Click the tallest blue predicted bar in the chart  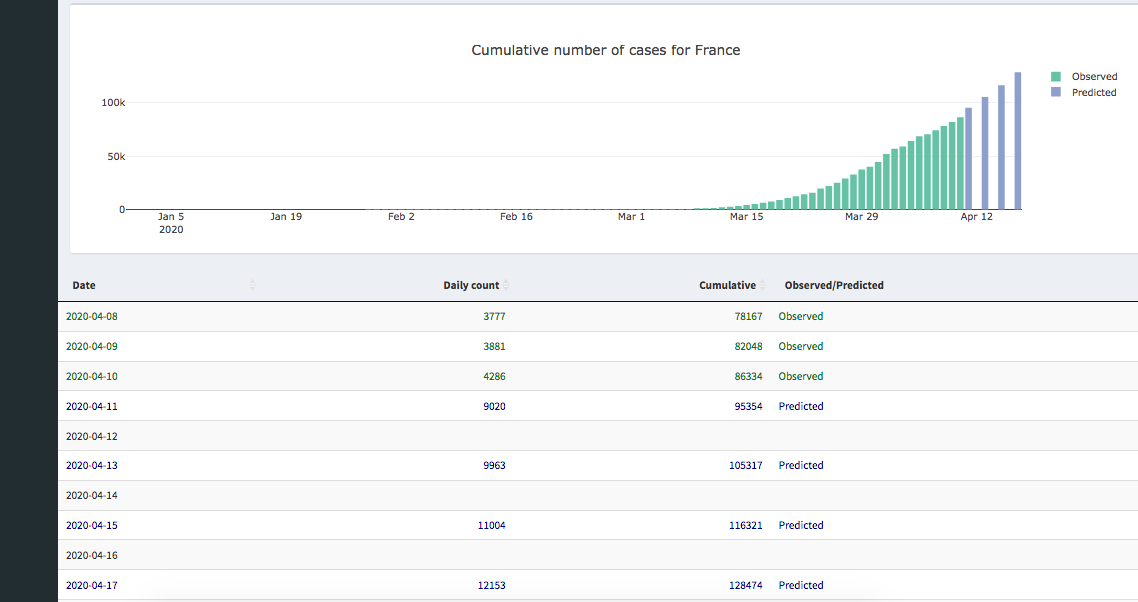[1017, 140]
